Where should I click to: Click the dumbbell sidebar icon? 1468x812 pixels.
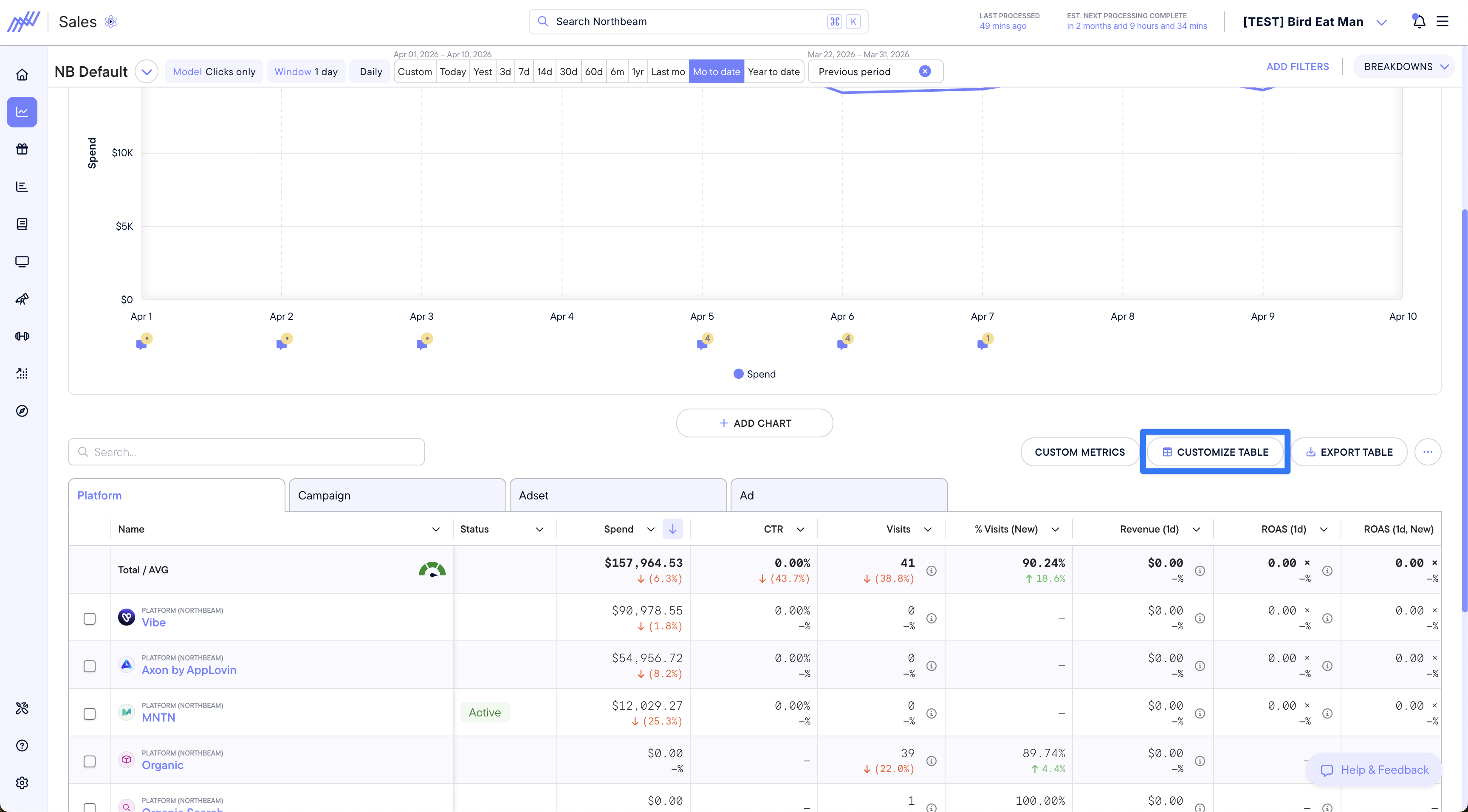[22, 336]
